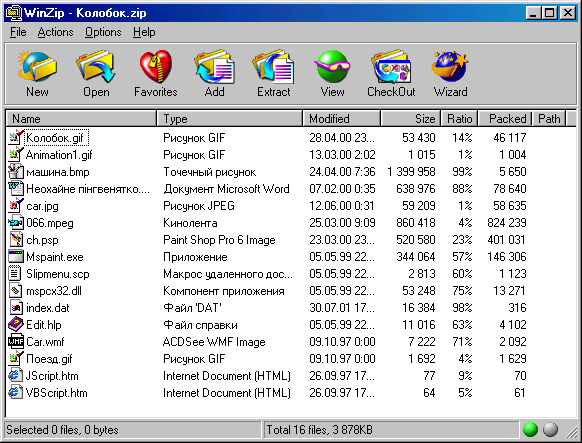Image resolution: width=582 pixels, height=443 pixels.
Task: Select the file машина.bmp
Action: coord(58,172)
